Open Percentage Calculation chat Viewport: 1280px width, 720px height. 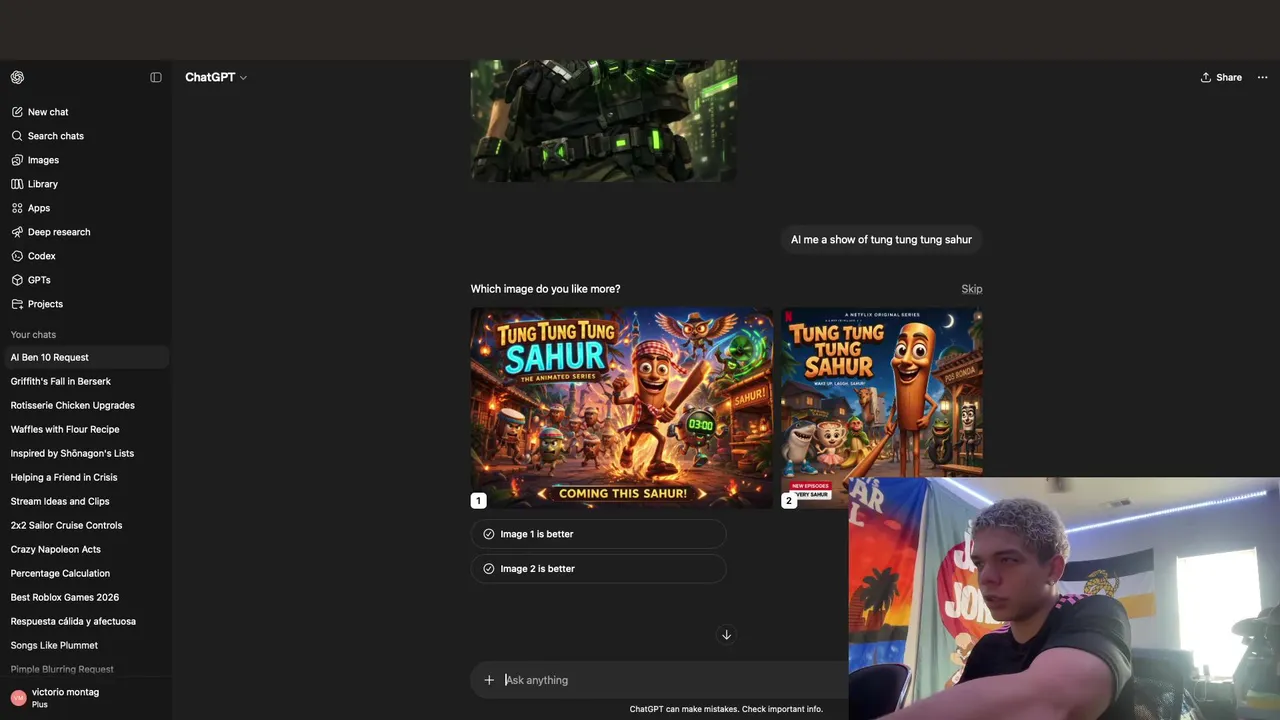(x=86, y=573)
